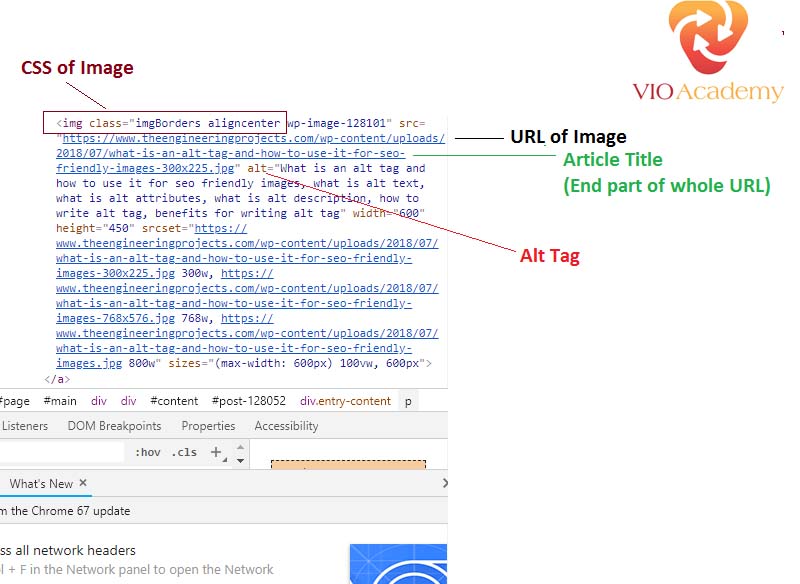This screenshot has height=584, width=800.
Task: Switch to the DOM Breakpoints tab
Action: (x=114, y=426)
